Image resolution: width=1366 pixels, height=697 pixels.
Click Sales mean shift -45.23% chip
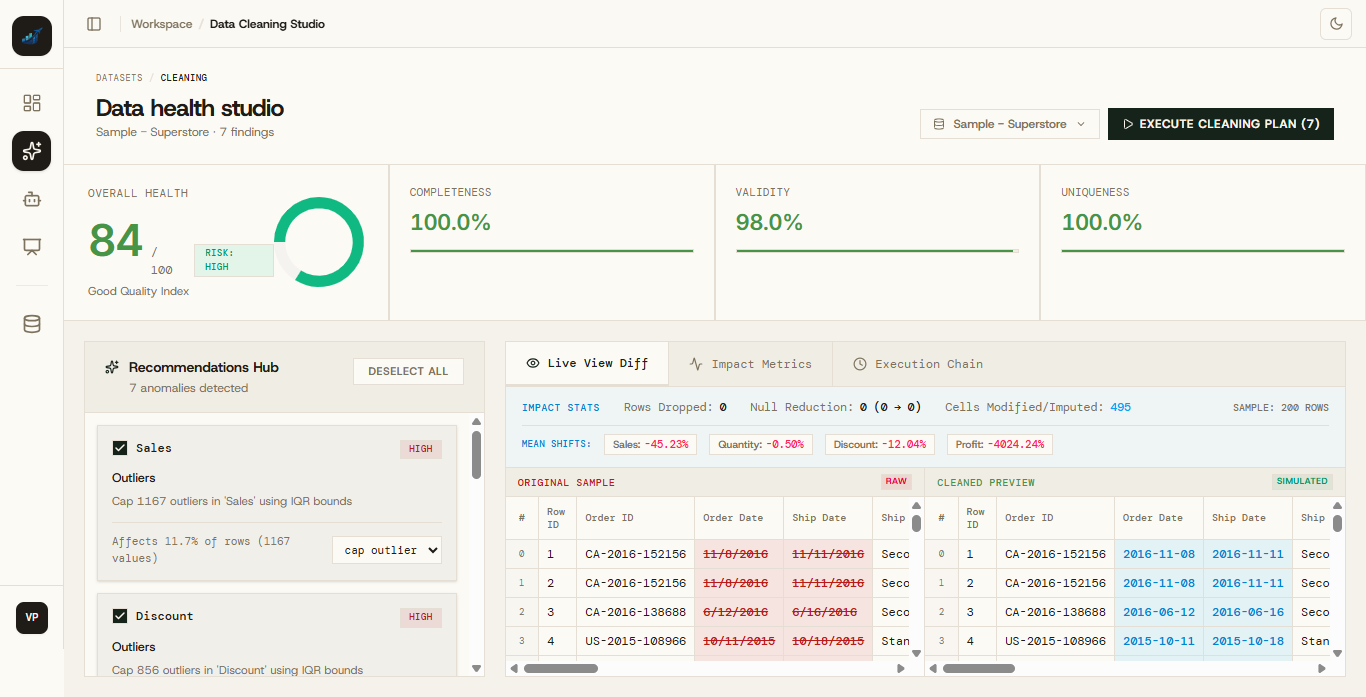pos(651,444)
